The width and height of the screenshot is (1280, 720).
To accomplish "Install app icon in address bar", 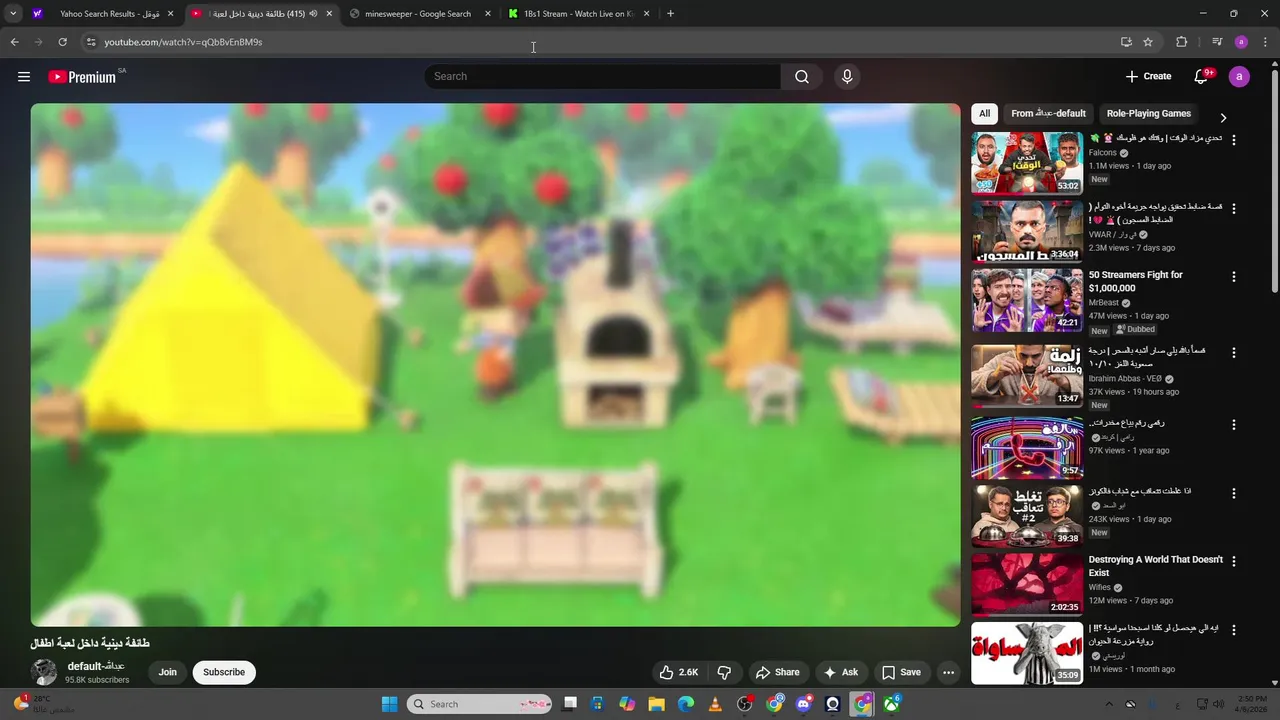I will point(1126,42).
